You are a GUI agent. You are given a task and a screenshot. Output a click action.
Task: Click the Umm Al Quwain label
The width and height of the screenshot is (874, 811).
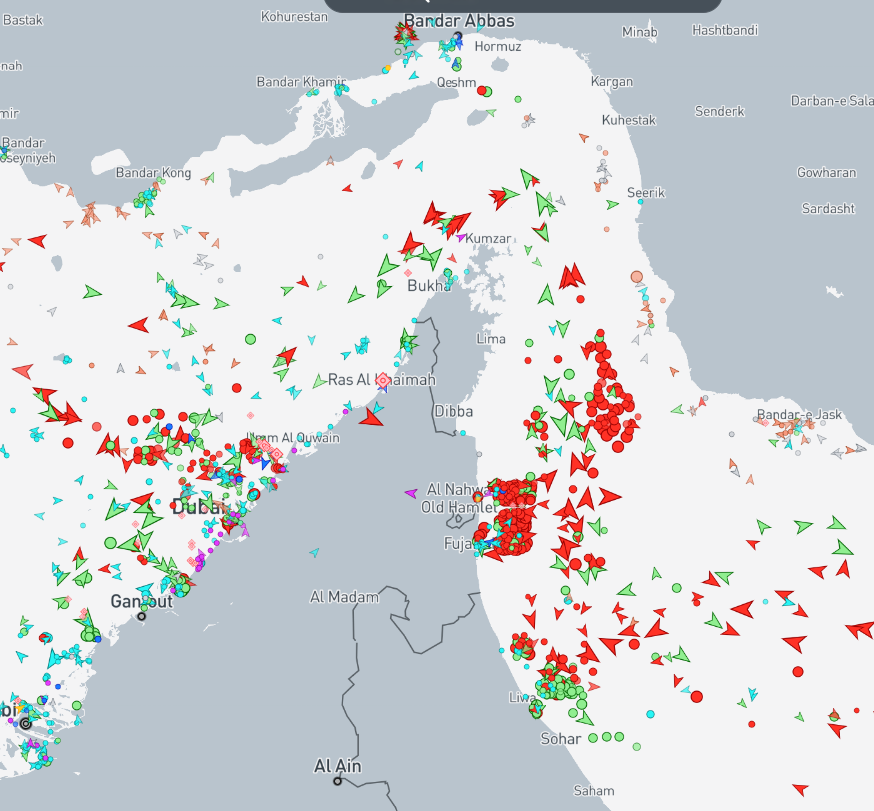pos(293,438)
